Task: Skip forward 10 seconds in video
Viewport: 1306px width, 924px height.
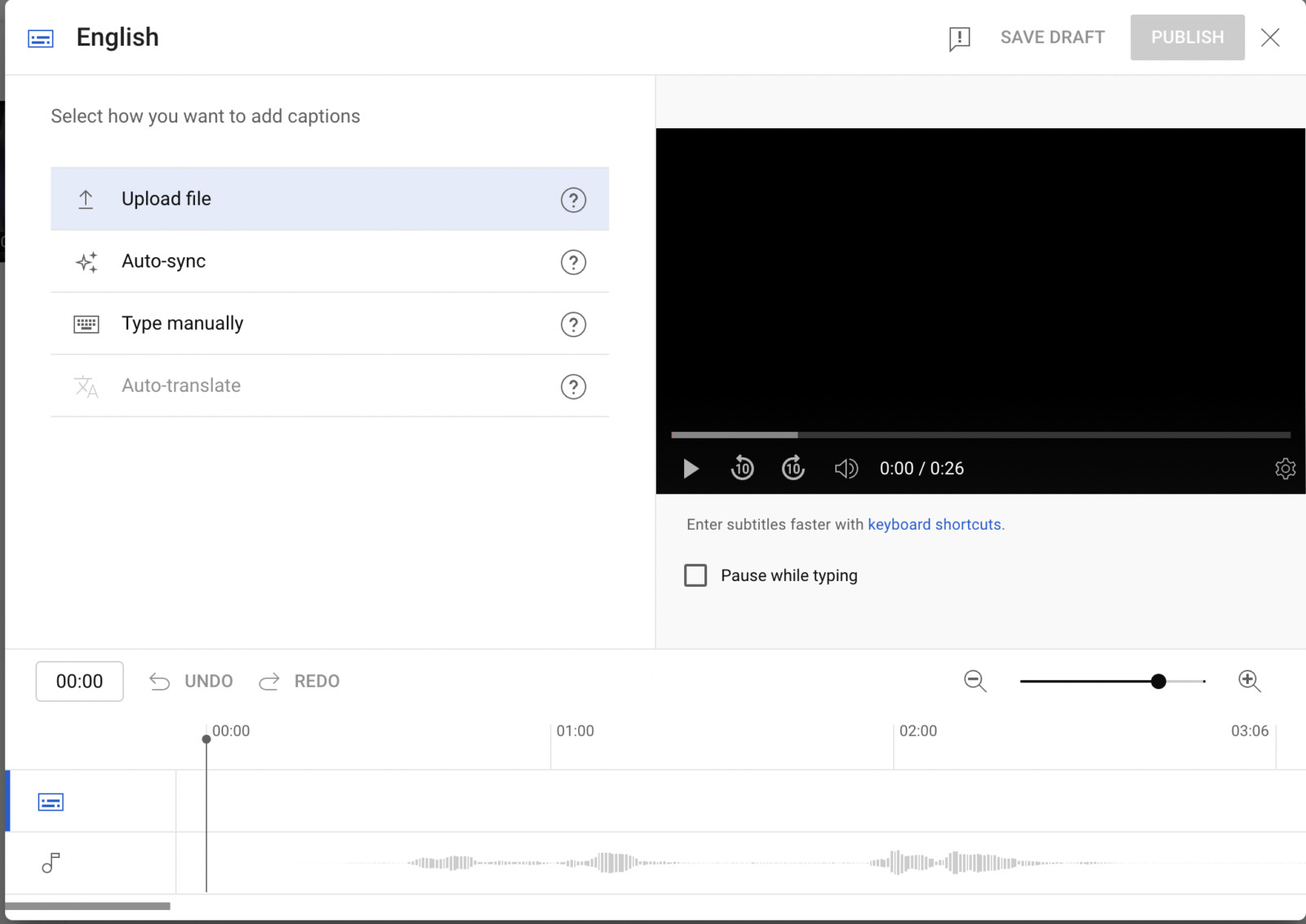Action: pos(793,469)
